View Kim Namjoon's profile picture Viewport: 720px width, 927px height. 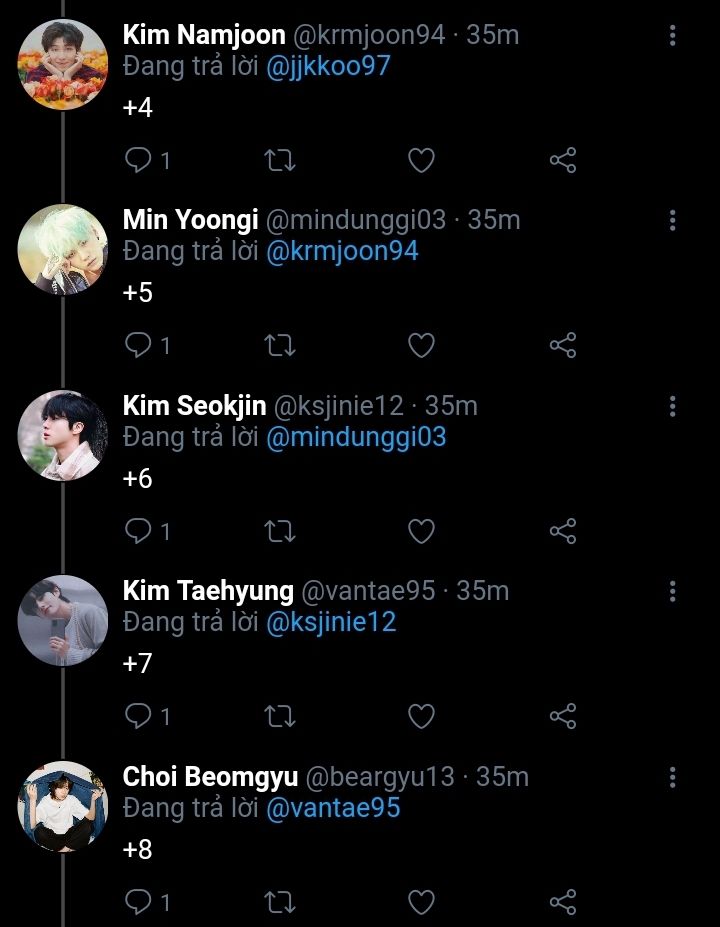click(x=63, y=64)
